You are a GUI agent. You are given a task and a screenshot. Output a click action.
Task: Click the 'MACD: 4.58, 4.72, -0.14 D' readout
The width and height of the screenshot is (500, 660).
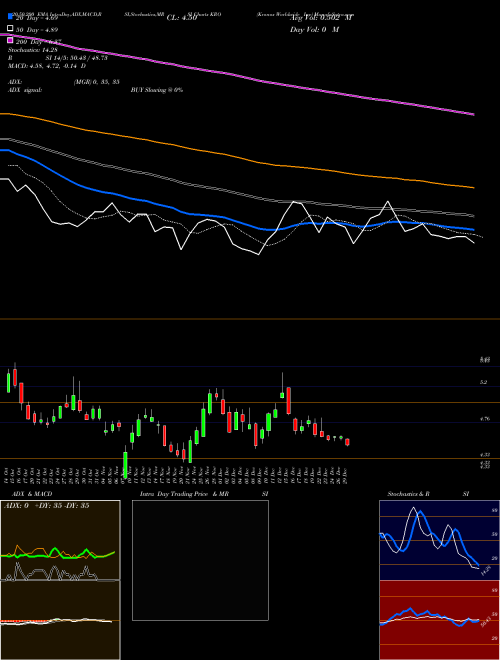(x=47, y=66)
